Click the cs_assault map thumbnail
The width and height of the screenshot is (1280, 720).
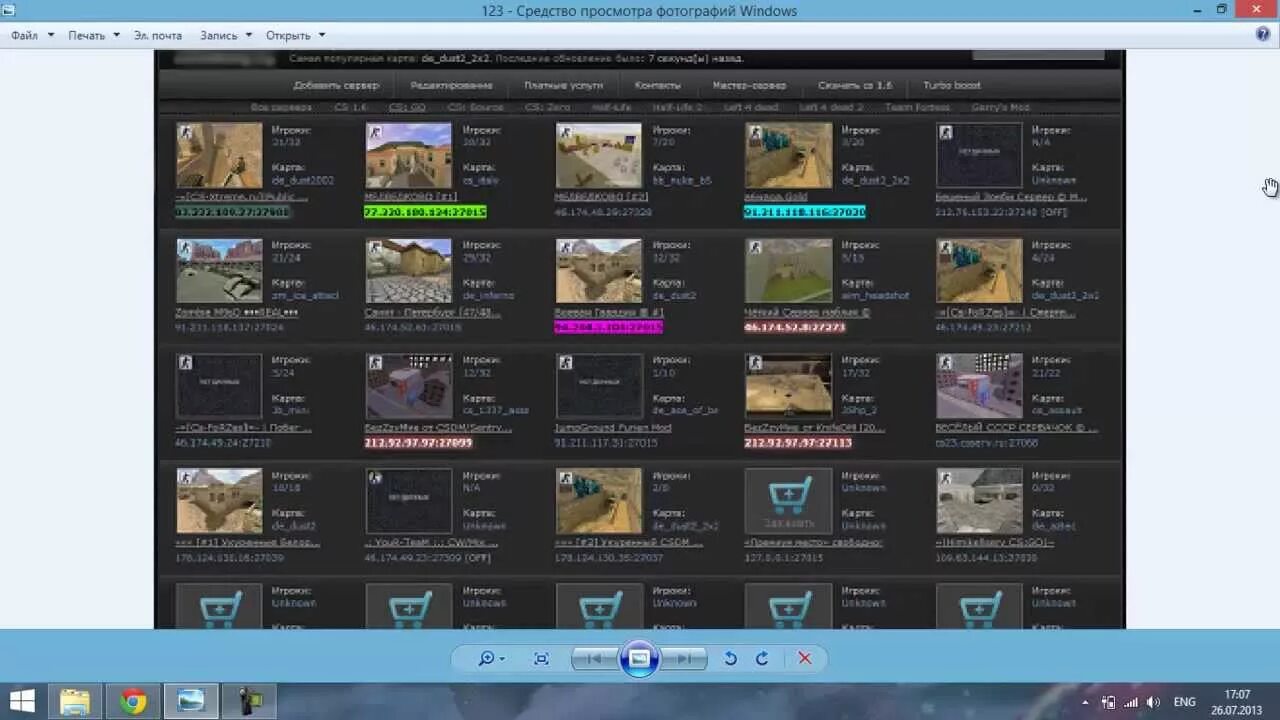point(979,386)
